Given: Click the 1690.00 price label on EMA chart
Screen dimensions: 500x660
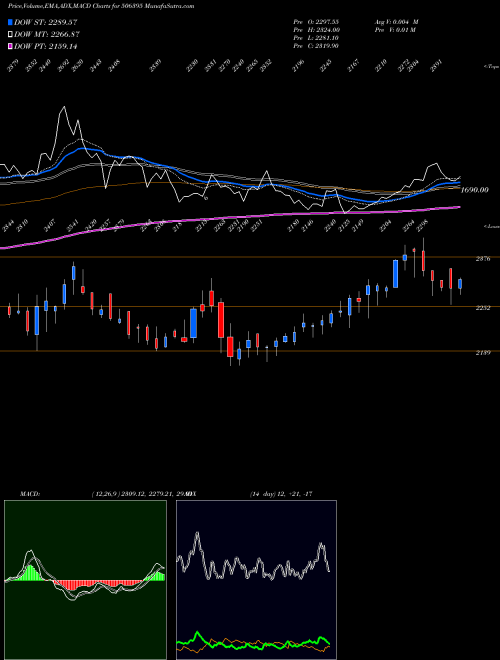Looking at the screenshot, I should (x=475, y=190).
